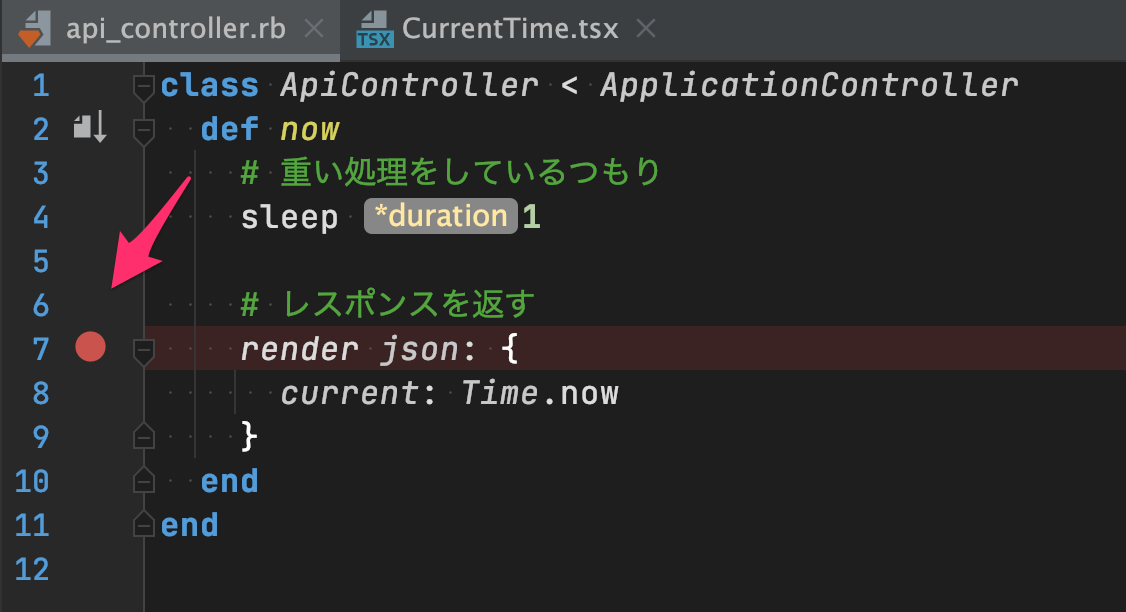Collapse the render json block fold arrow

[146, 349]
